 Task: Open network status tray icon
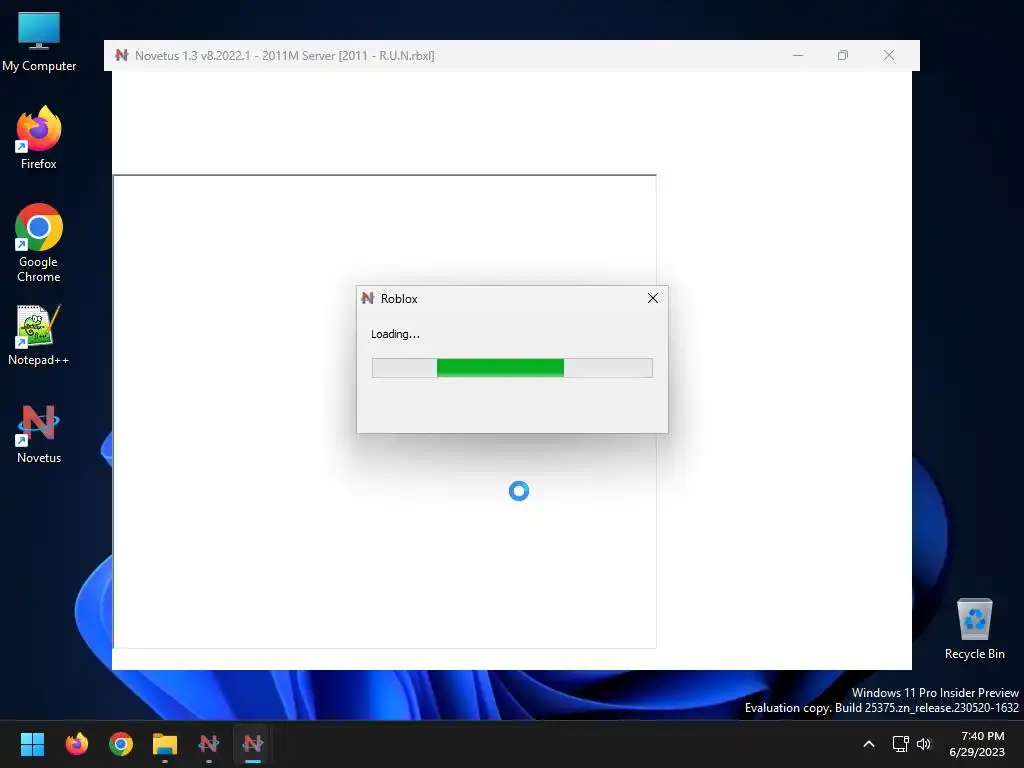901,744
